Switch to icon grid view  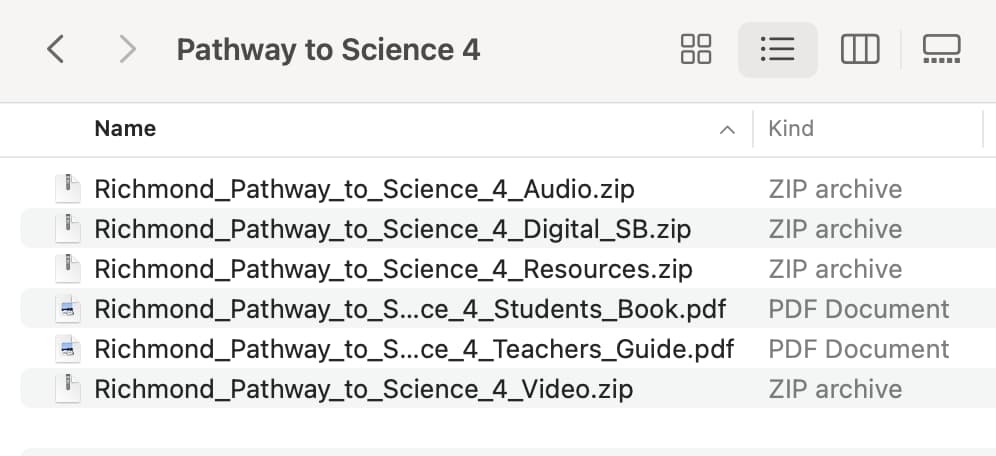(x=696, y=50)
